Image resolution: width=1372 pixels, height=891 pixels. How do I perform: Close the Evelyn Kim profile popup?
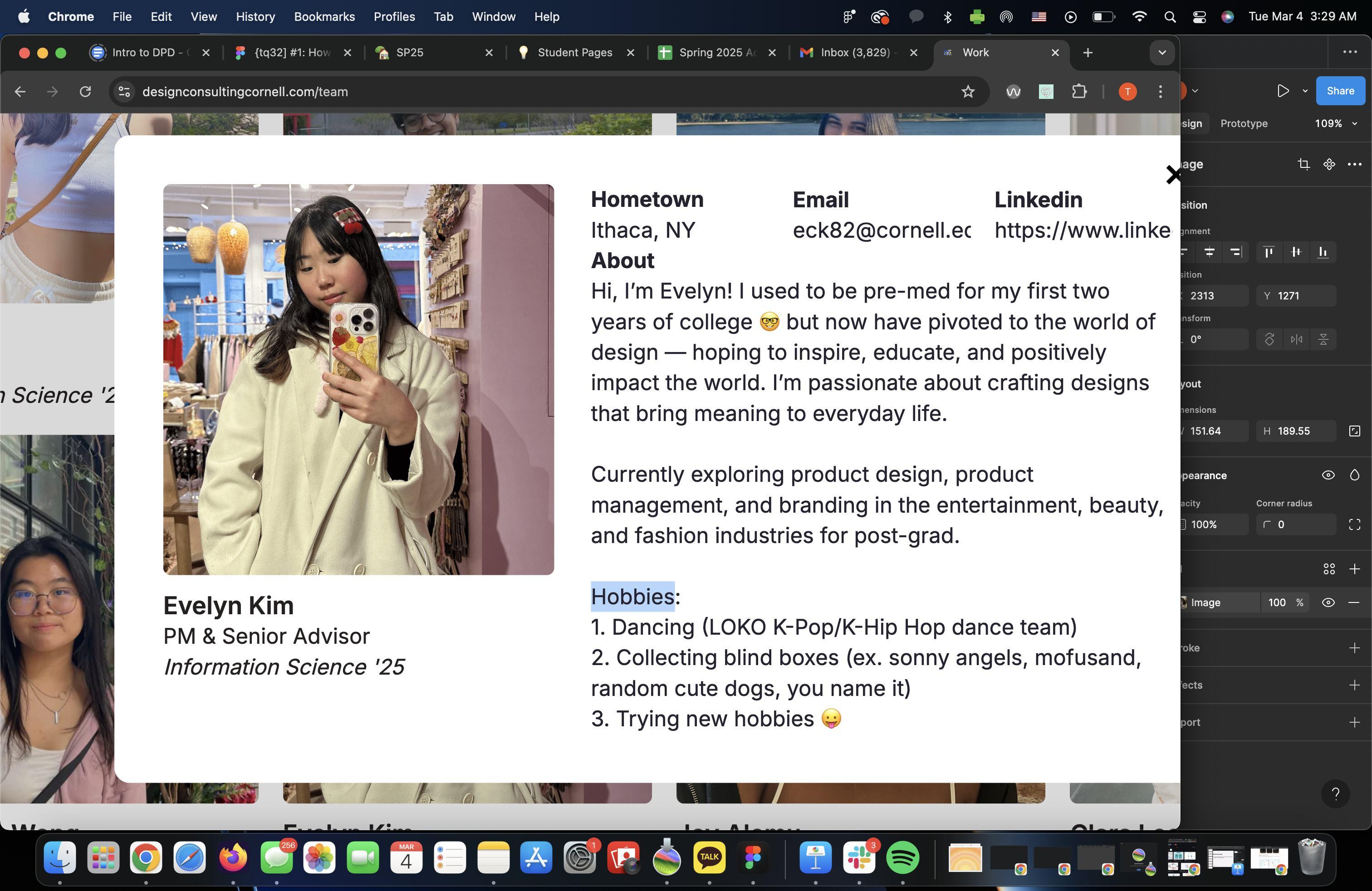point(1172,175)
